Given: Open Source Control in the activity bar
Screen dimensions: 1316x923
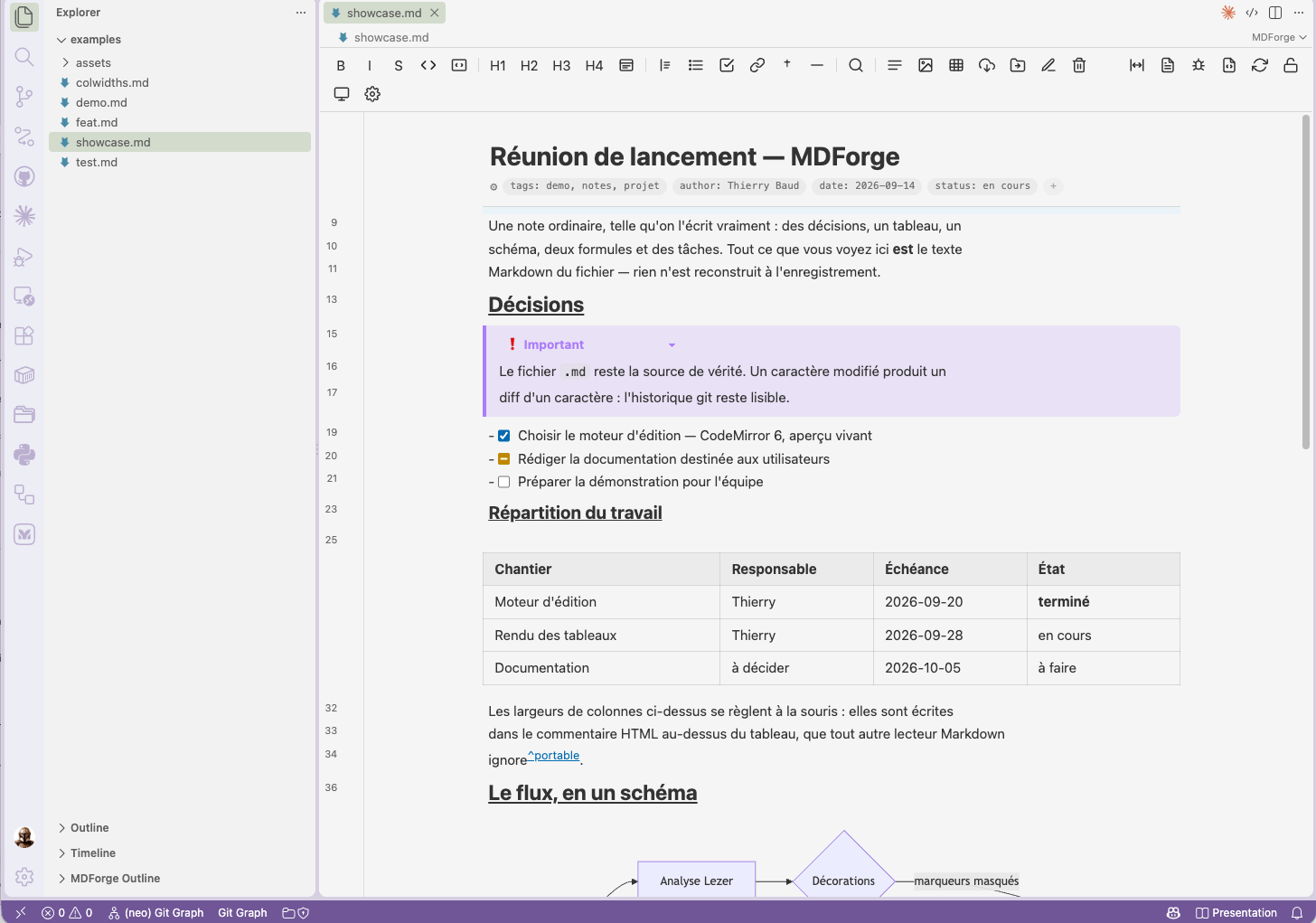Looking at the screenshot, I should [x=24, y=97].
